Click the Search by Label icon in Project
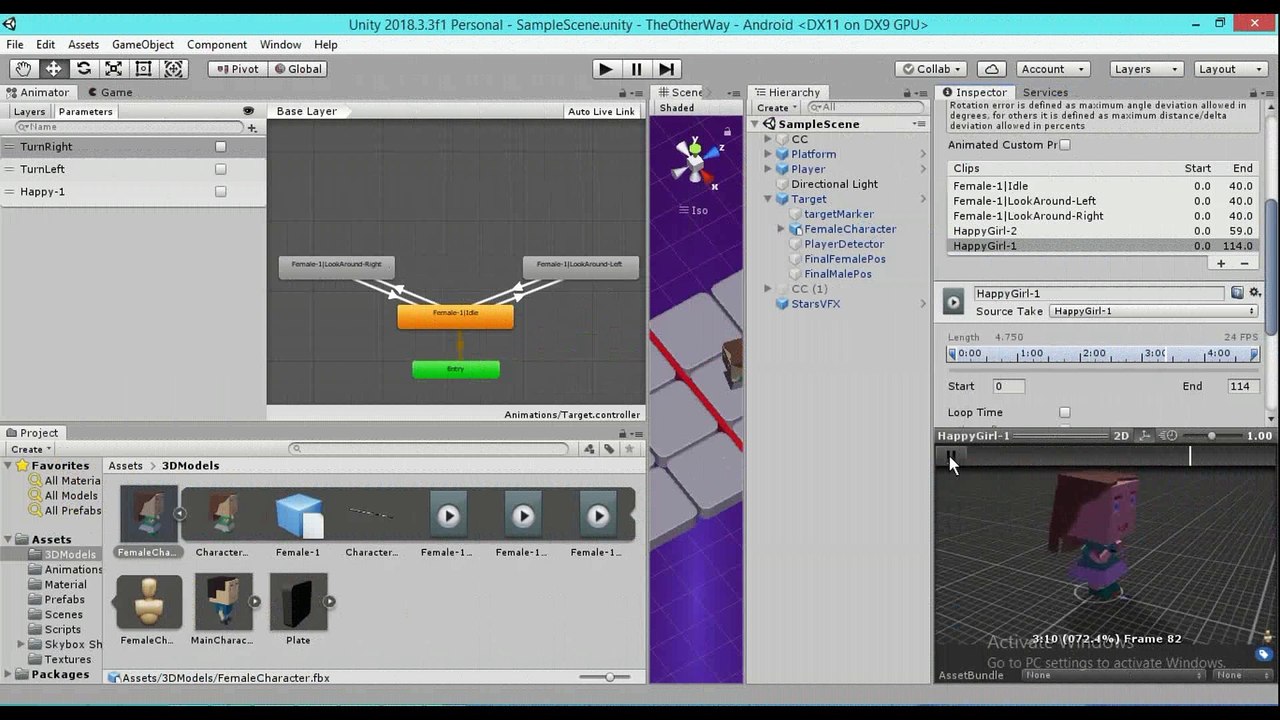 609,449
